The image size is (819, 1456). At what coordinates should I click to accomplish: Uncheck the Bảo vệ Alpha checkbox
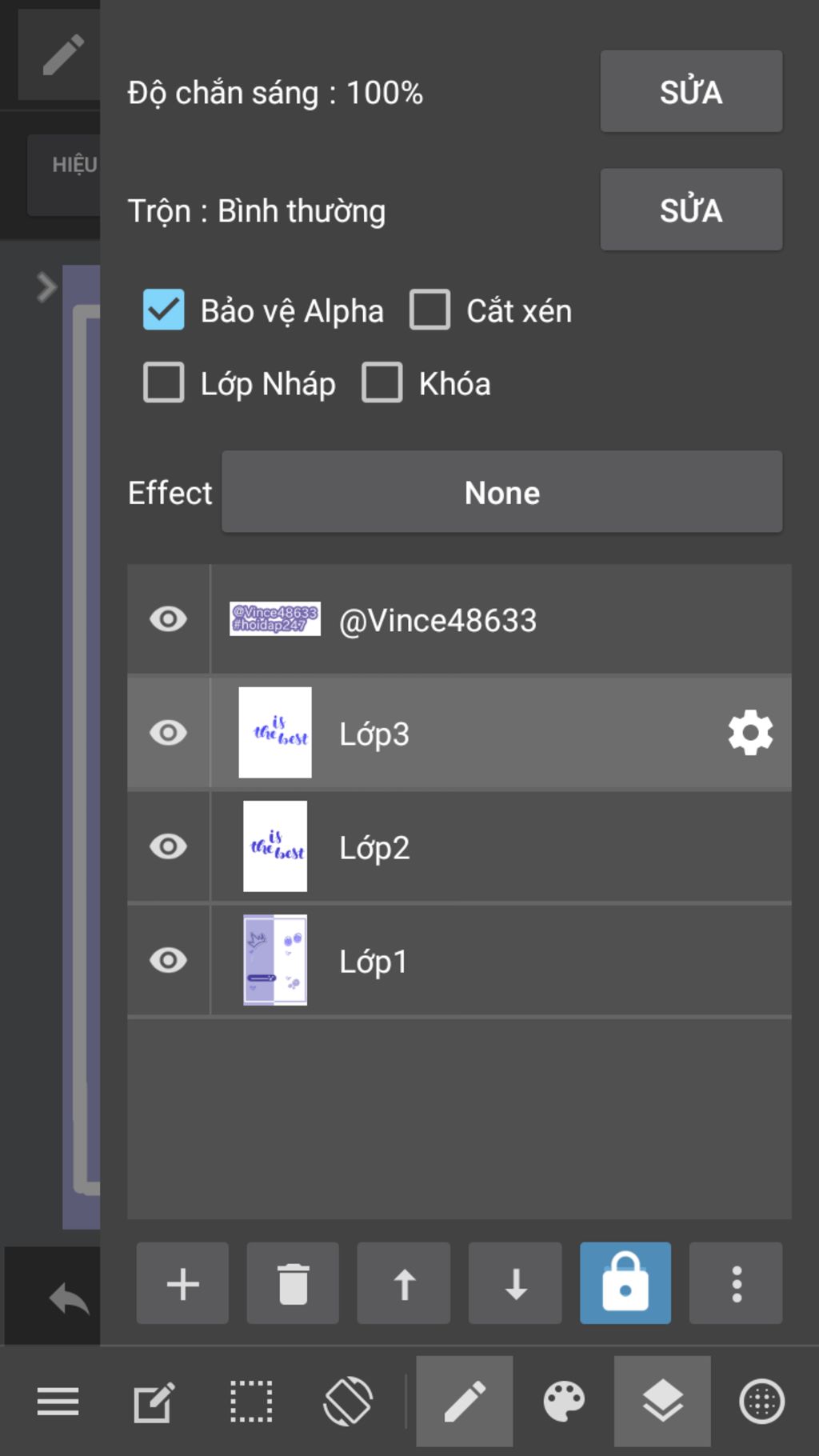(164, 310)
